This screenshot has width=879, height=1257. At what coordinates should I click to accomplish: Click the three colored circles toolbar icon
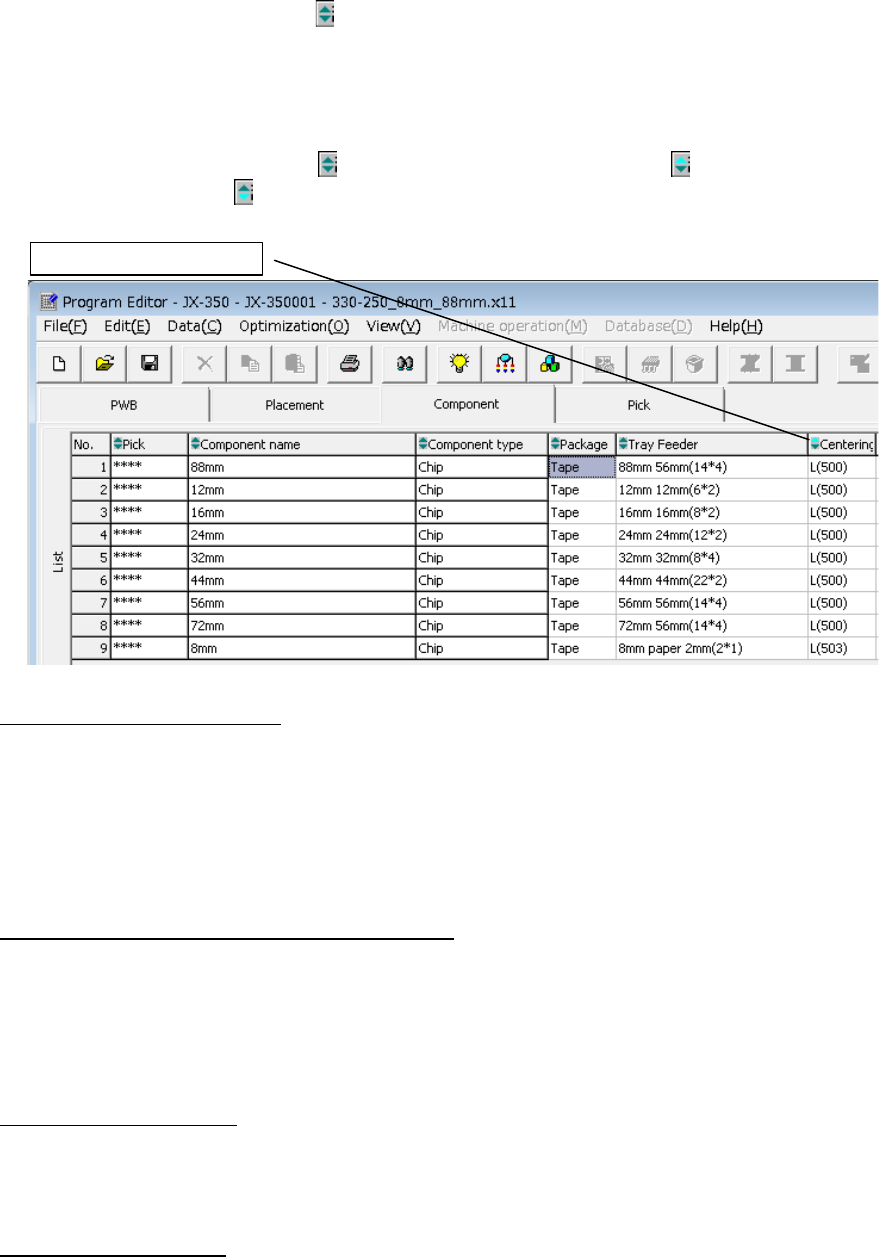(548, 363)
